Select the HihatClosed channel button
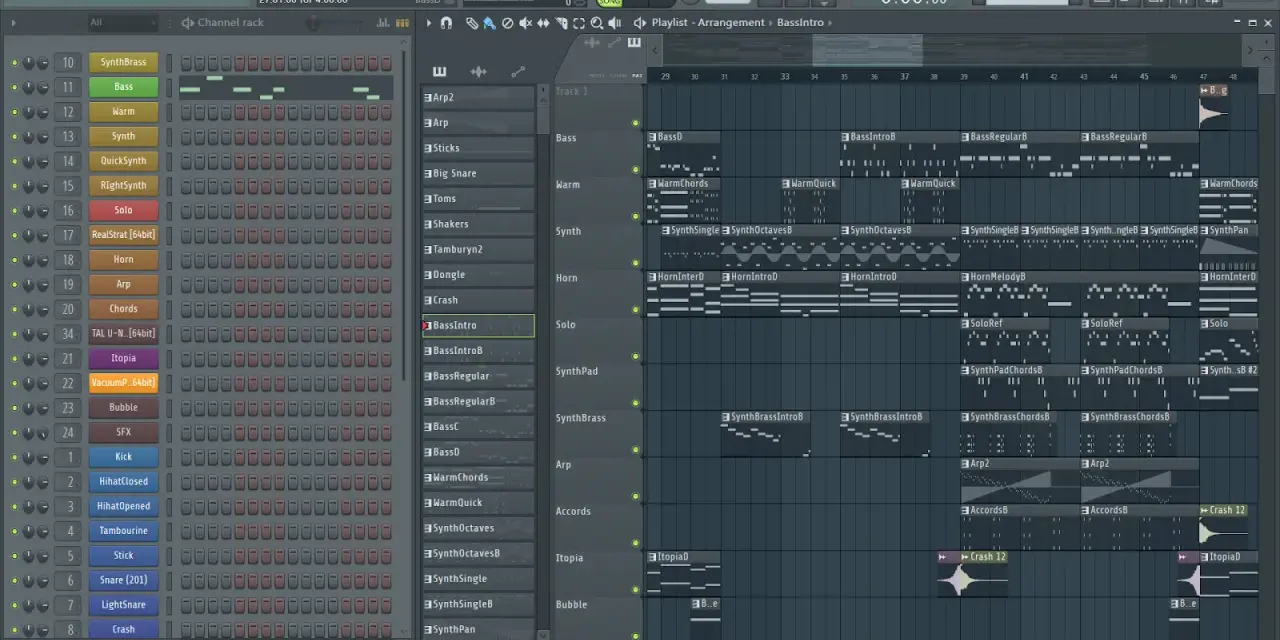 tap(123, 481)
